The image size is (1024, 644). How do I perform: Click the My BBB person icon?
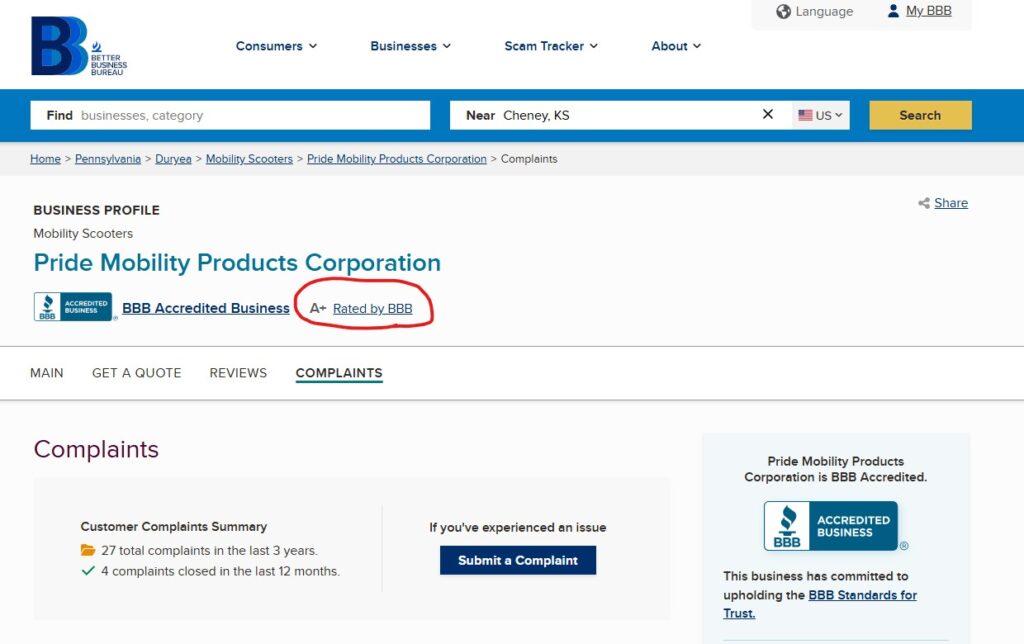pyautogui.click(x=893, y=11)
